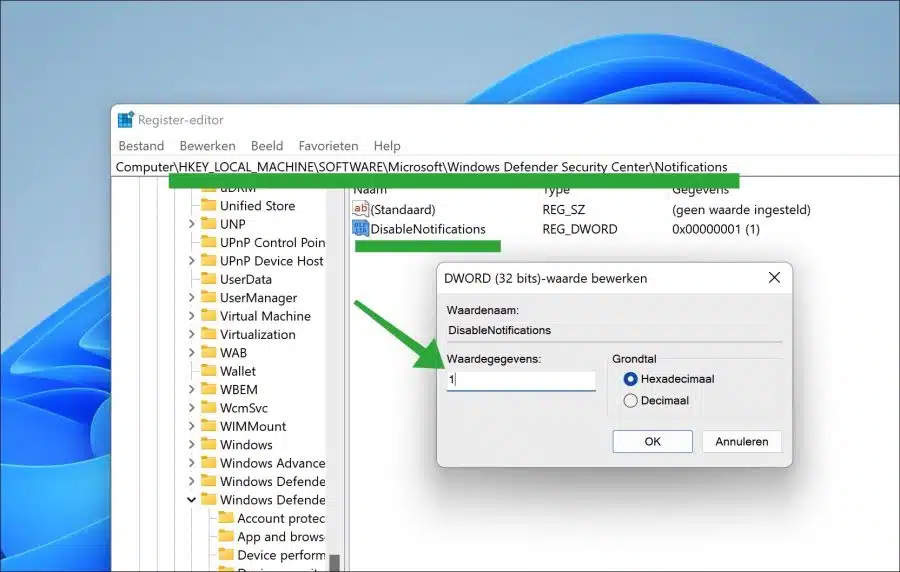Viewport: 900px width, 572px height.
Task: Select the (Standaard) string value icon
Action: click(360, 209)
